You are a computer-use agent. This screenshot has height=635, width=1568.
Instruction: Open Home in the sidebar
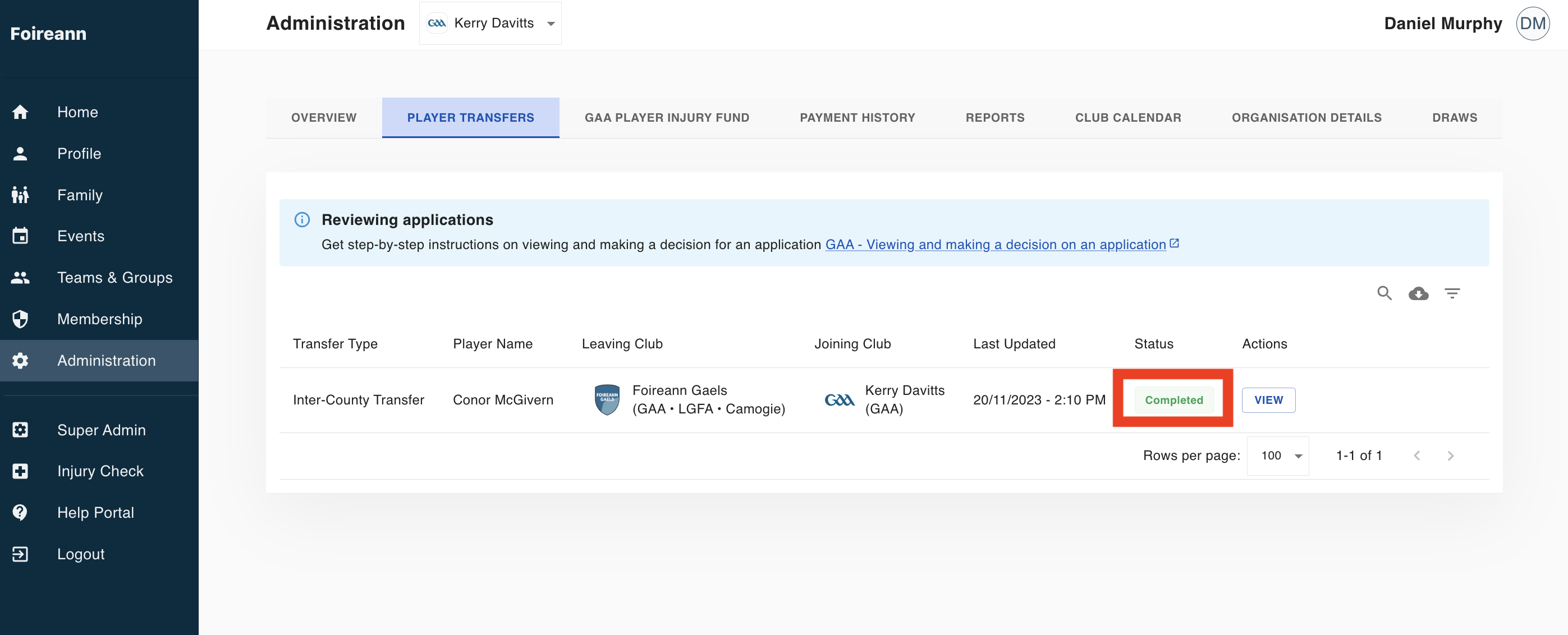tap(99, 112)
